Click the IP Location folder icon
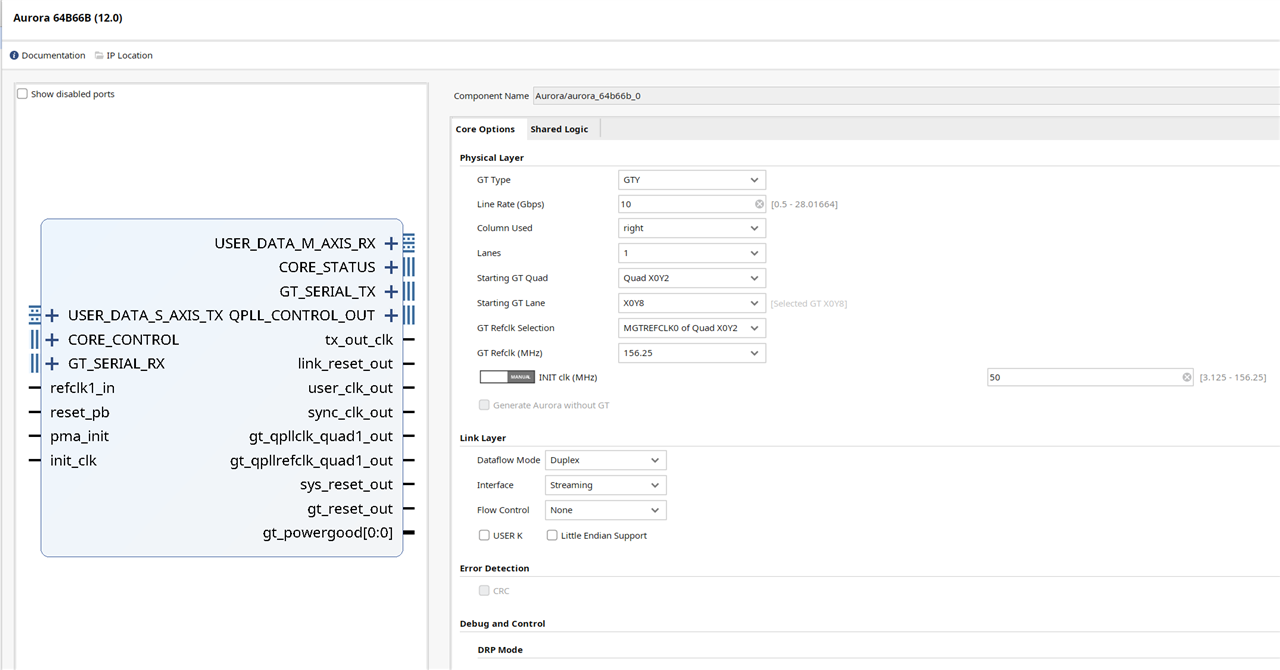 (x=99, y=55)
